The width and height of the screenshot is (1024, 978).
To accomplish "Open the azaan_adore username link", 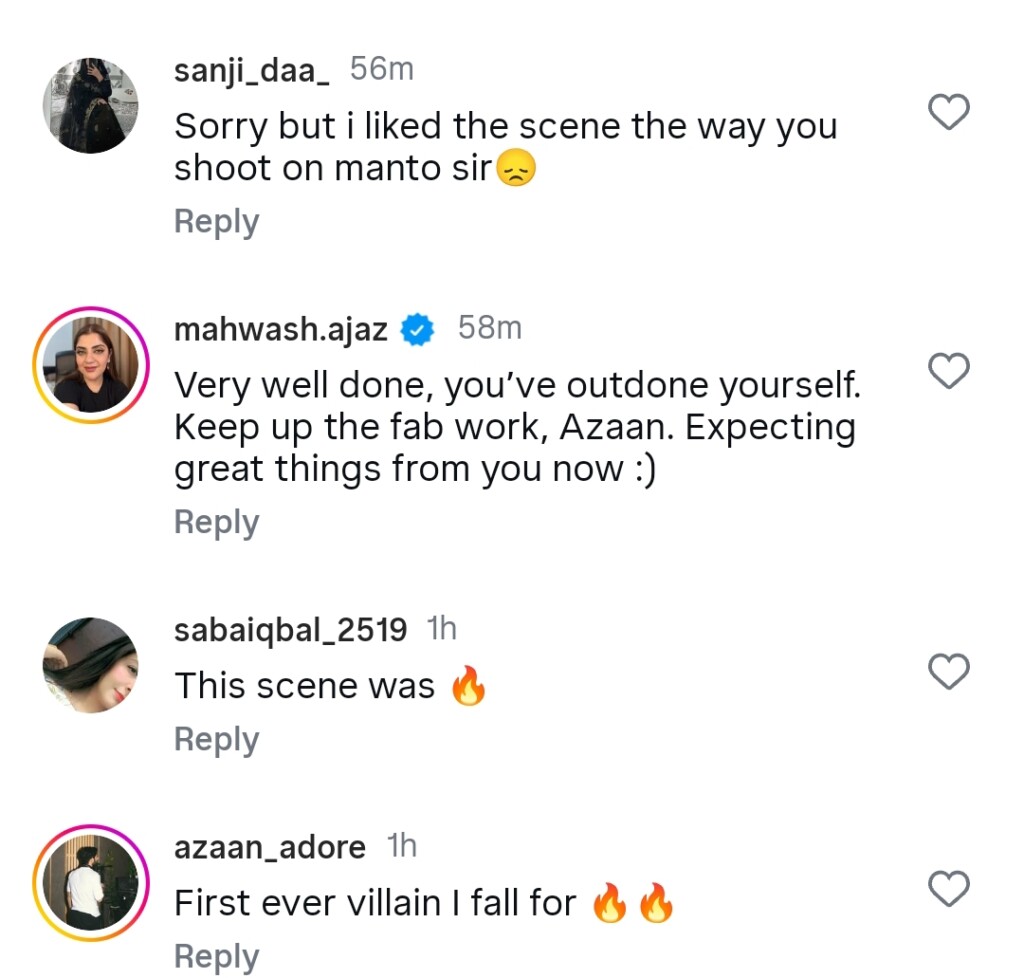I will point(270,848).
